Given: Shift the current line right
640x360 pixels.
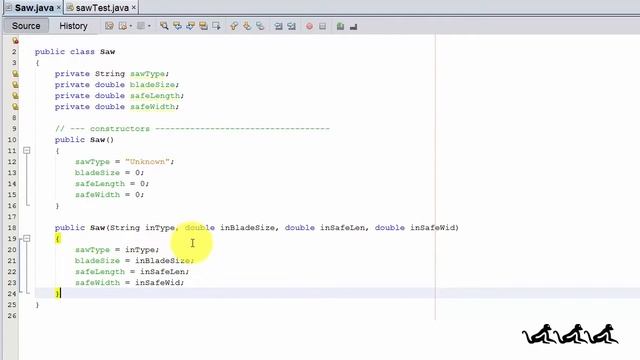Looking at the screenshot, I should 291,26.
